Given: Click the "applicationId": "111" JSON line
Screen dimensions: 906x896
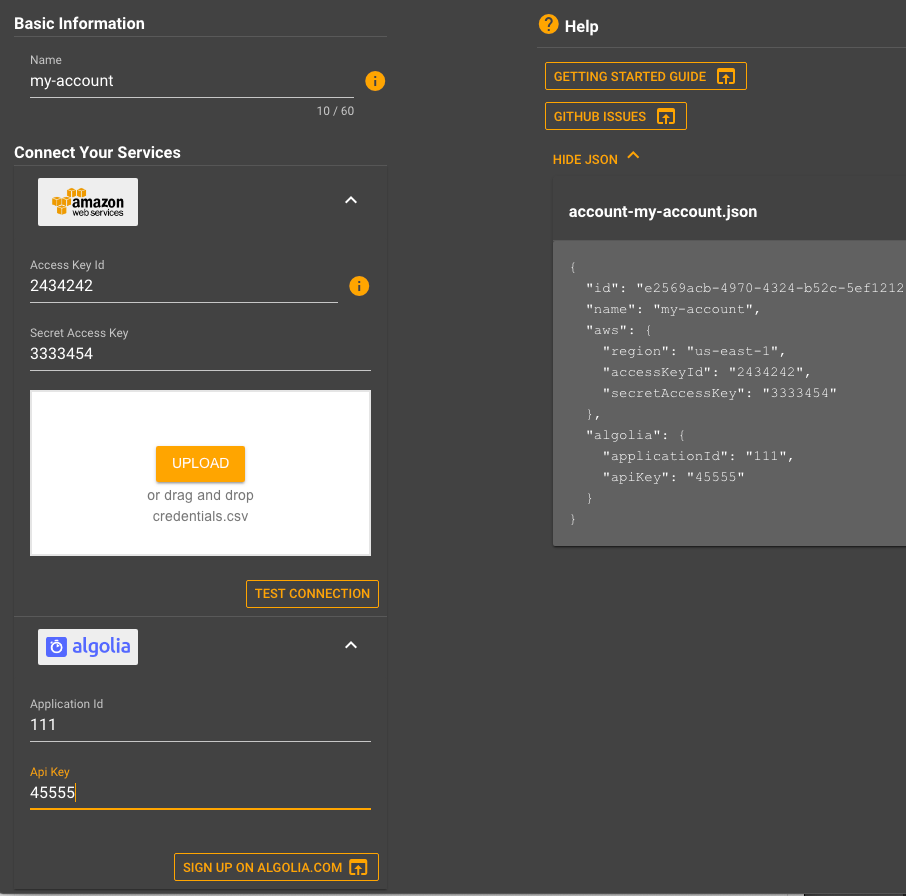Looking at the screenshot, I should point(698,456).
